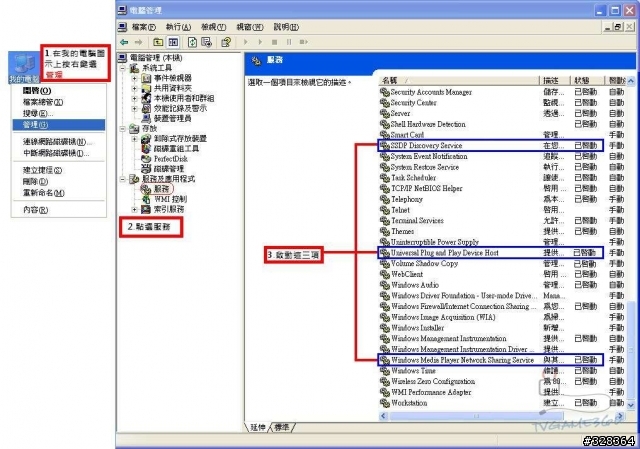
Task: Click the WMI 控制 tree icon
Action: tap(146, 199)
